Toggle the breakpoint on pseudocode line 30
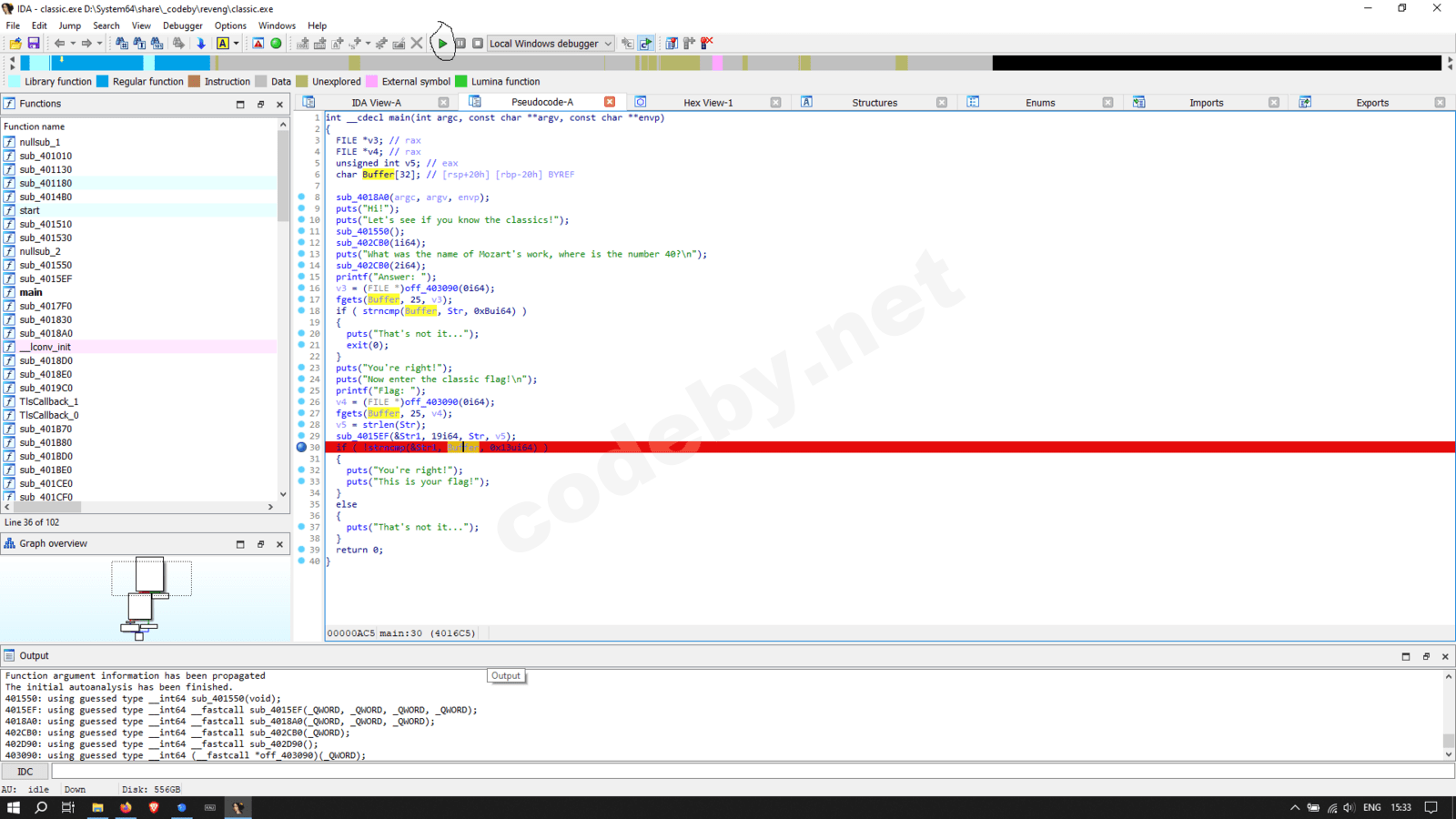 [301, 448]
